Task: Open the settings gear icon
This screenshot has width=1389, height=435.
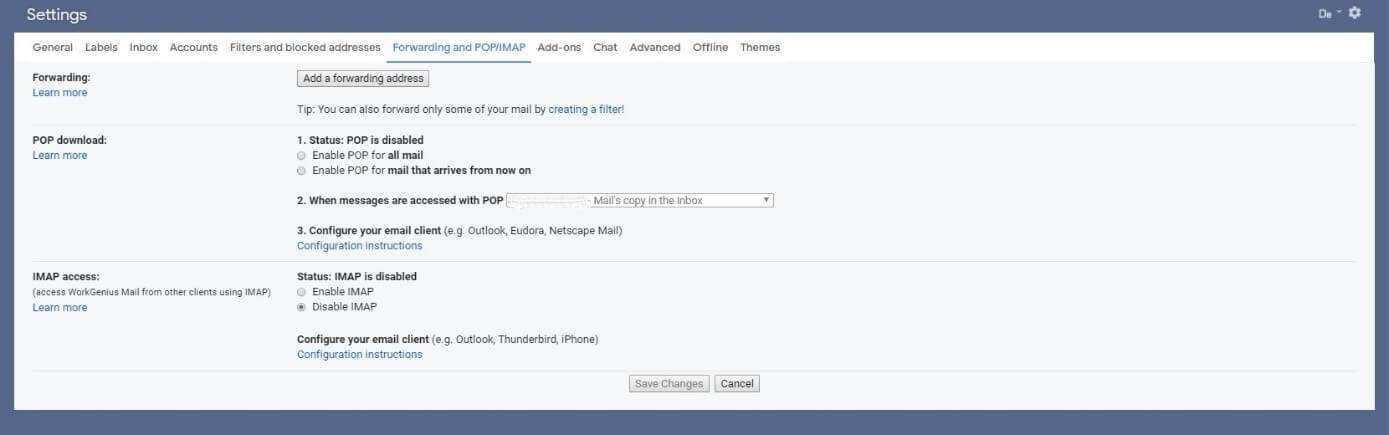Action: pyautogui.click(x=1355, y=13)
